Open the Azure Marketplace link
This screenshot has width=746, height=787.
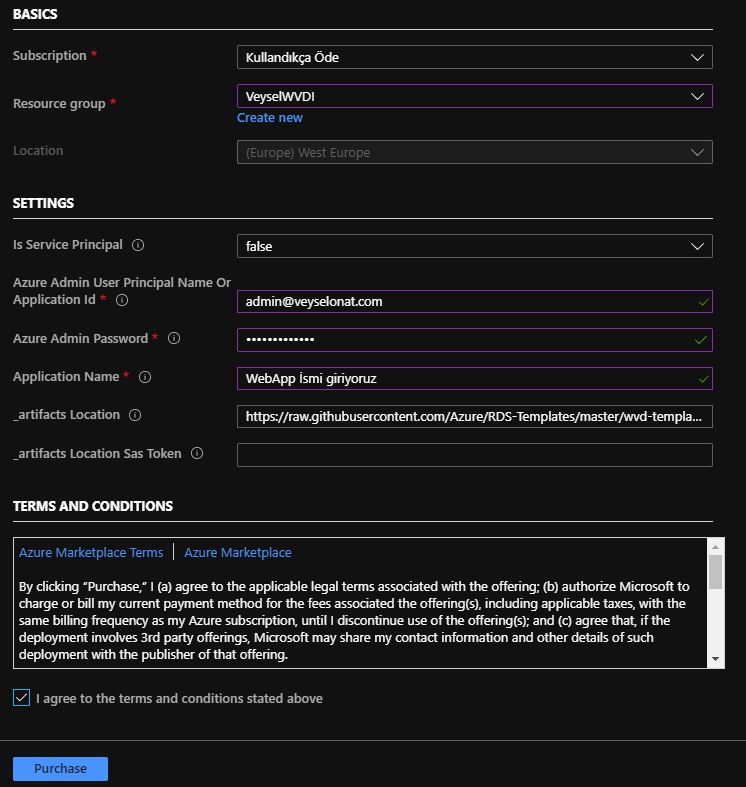pos(237,553)
